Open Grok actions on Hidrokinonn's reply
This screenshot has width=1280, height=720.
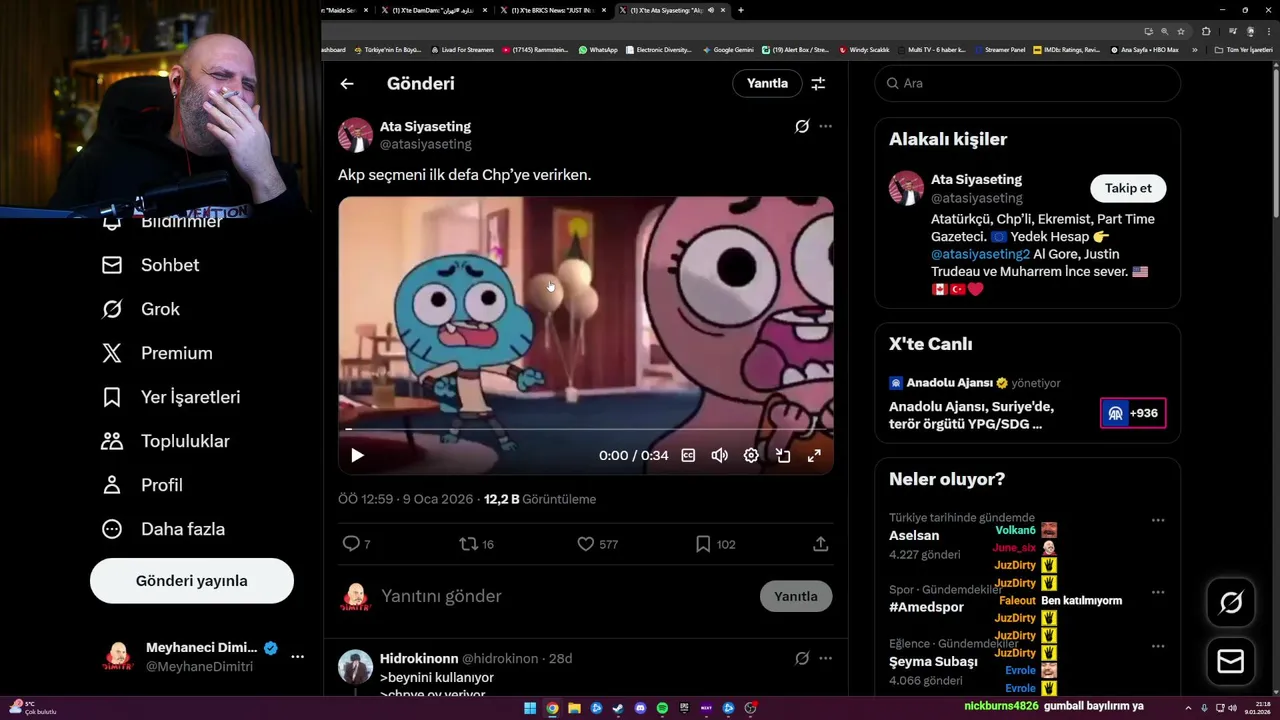click(x=802, y=659)
